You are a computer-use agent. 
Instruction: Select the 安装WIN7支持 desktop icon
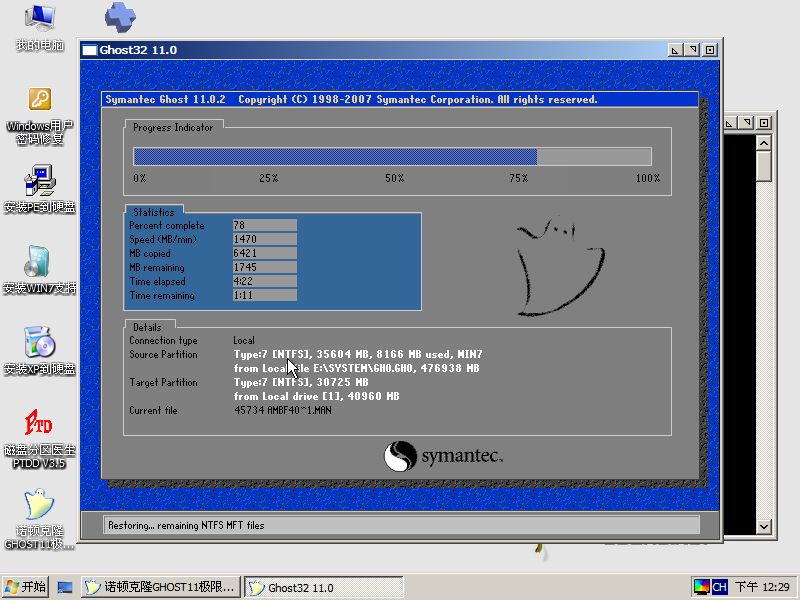tap(39, 270)
